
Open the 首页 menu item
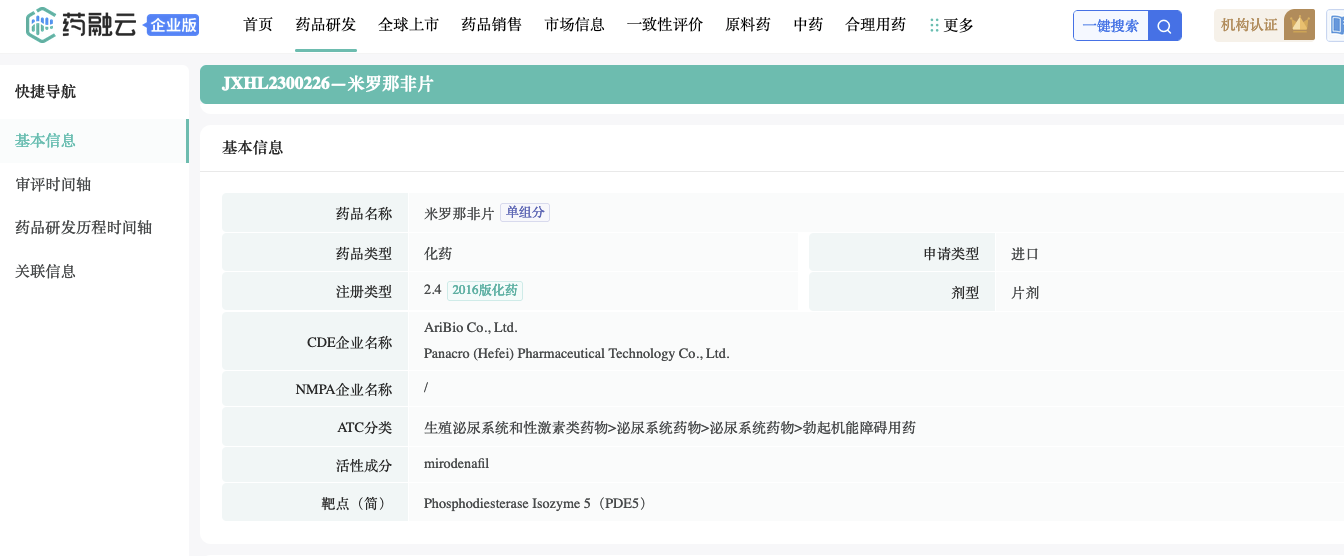tap(258, 25)
